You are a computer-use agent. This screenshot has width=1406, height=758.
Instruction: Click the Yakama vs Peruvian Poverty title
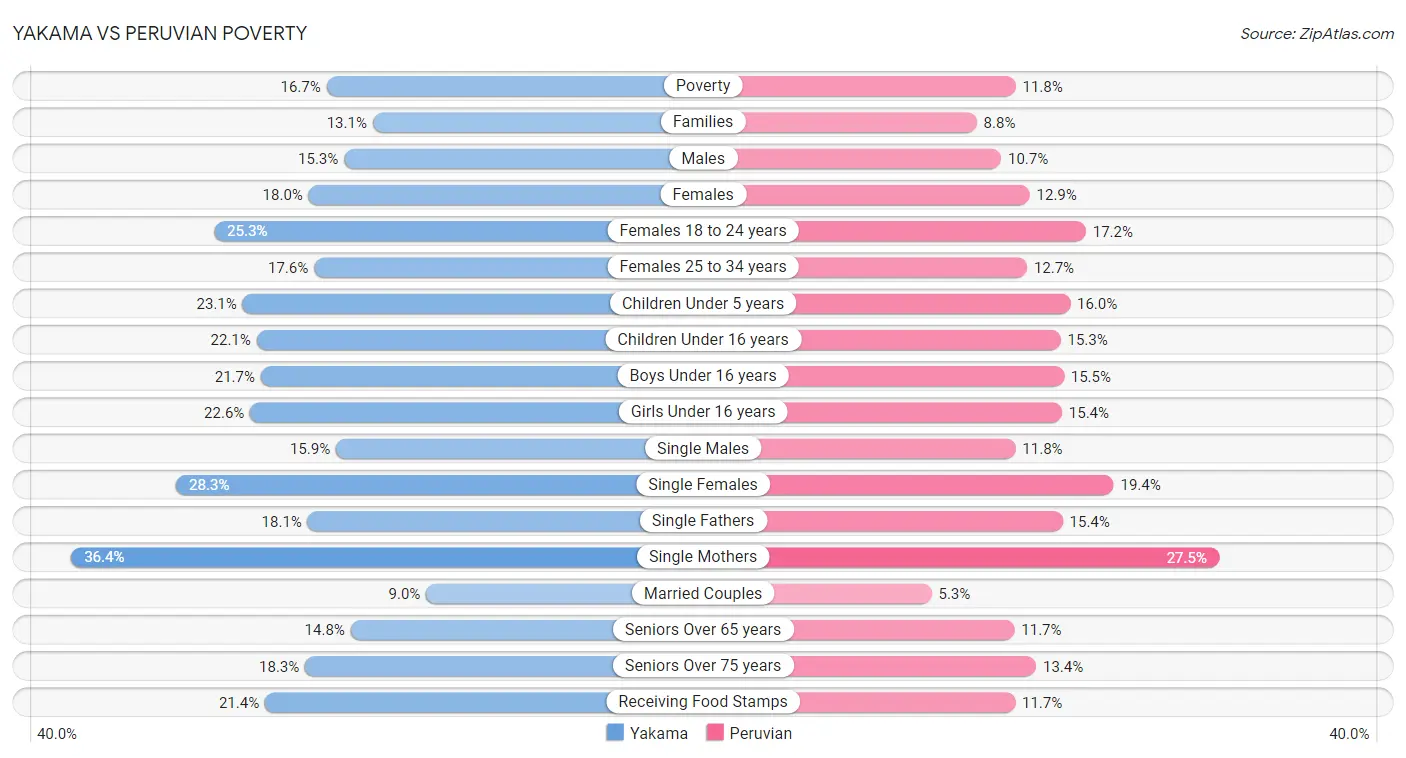tap(160, 33)
